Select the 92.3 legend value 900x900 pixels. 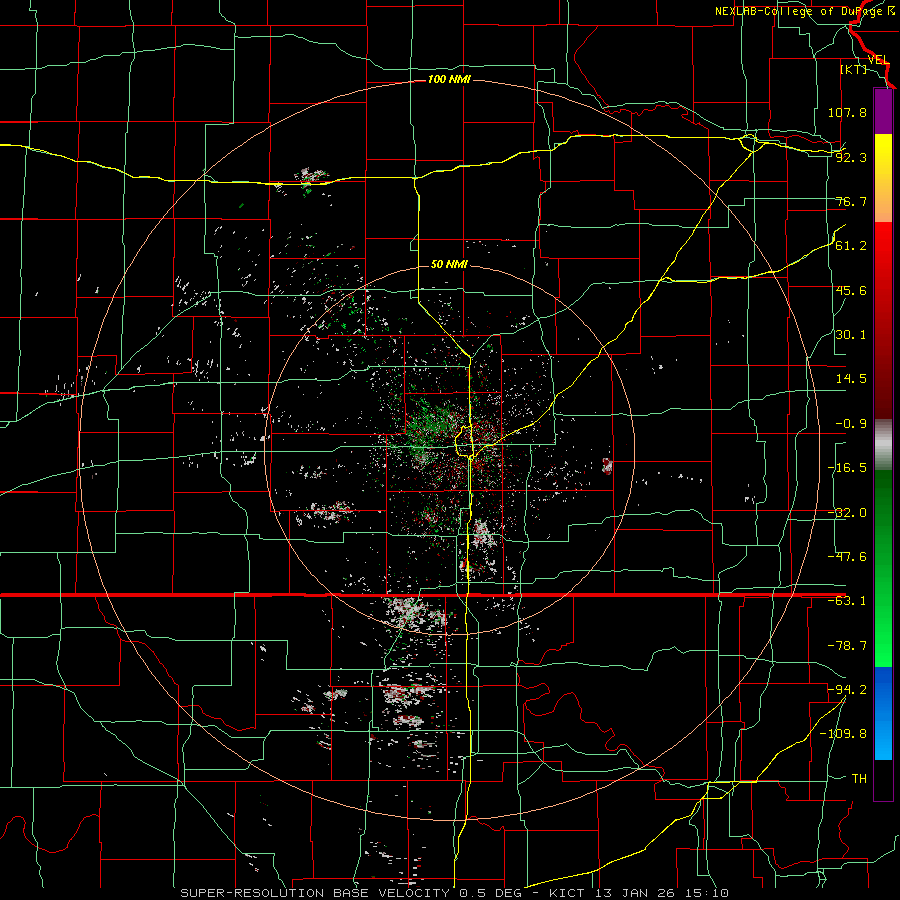[x=851, y=157]
